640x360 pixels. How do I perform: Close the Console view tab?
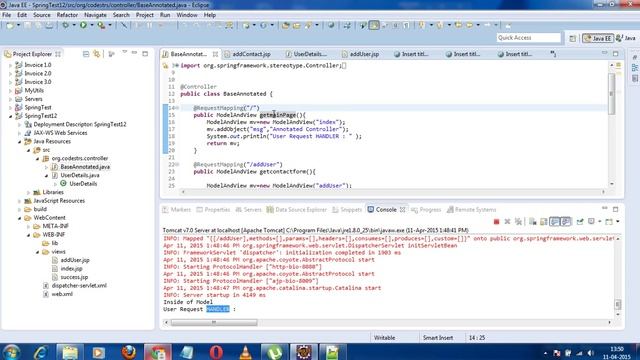(x=402, y=209)
